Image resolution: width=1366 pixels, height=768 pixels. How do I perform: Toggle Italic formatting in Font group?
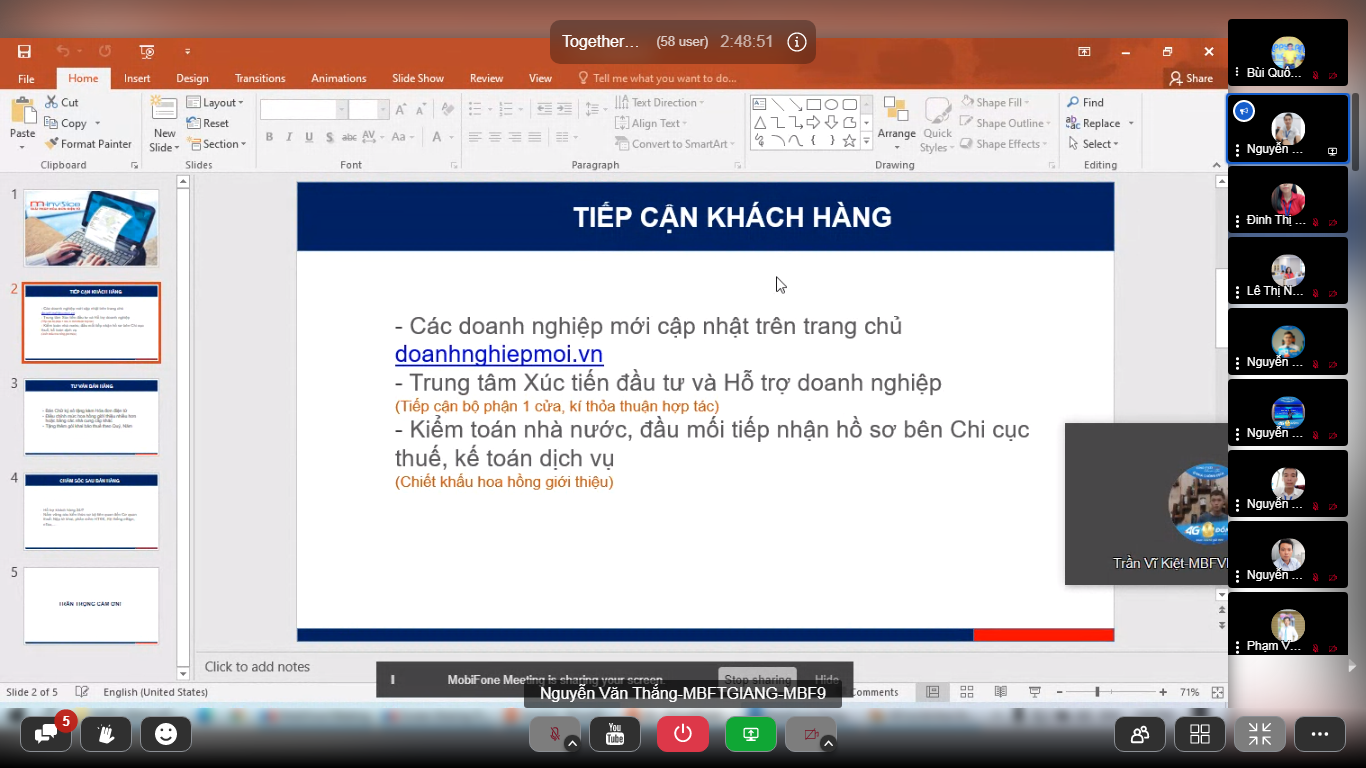(x=289, y=137)
